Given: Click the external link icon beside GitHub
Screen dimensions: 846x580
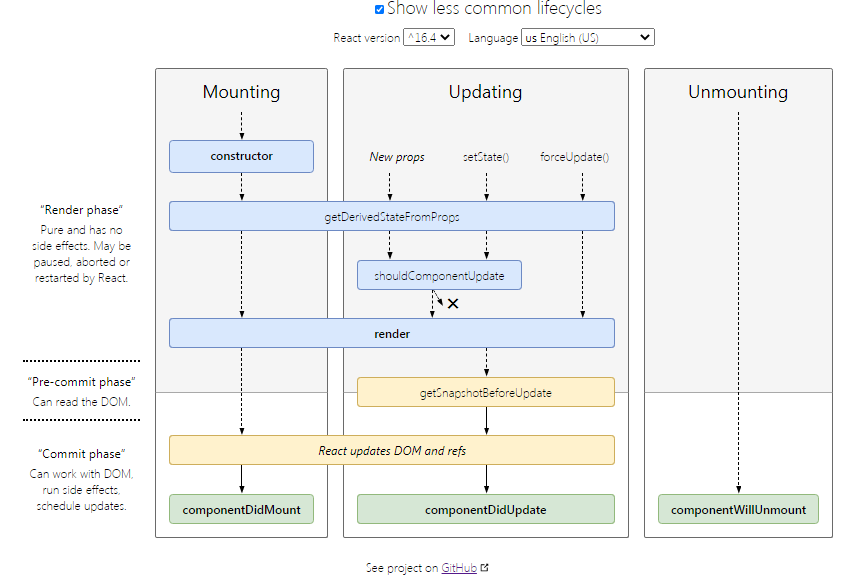Looking at the screenshot, I should tap(485, 568).
